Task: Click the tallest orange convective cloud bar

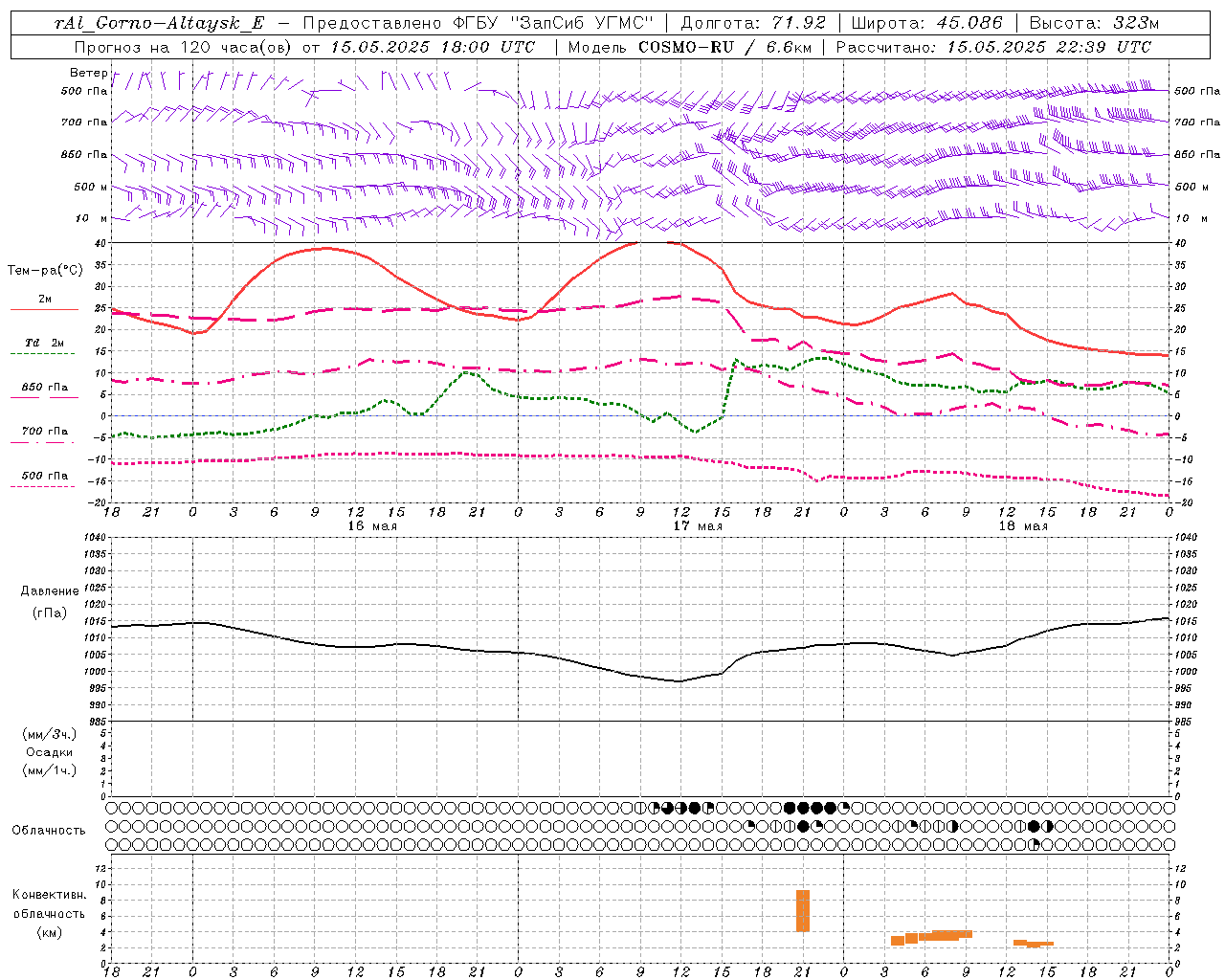Action: pyautogui.click(x=803, y=910)
